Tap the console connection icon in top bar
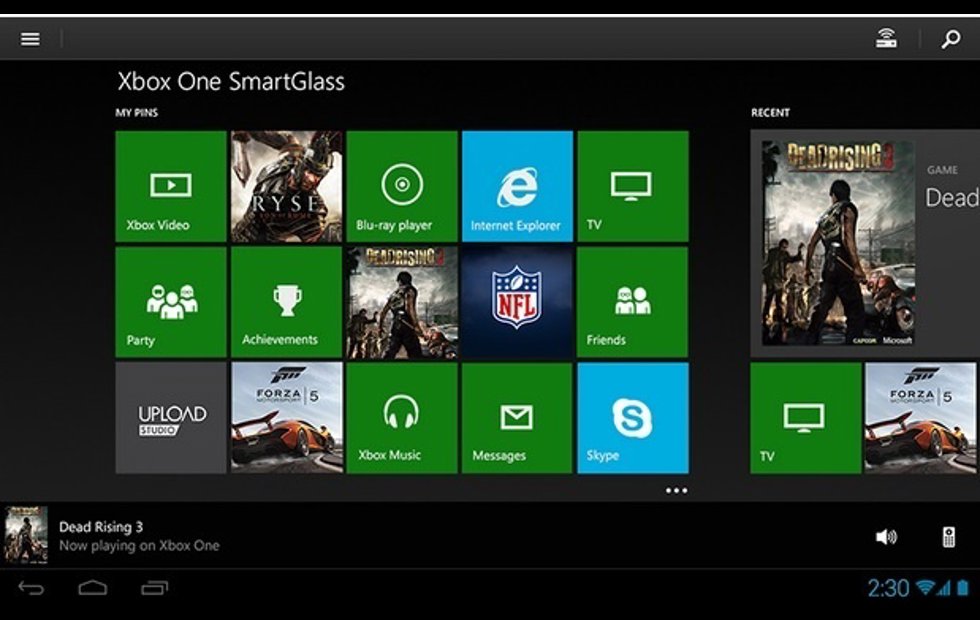Screen dimensions: 980x620 coord(882,38)
